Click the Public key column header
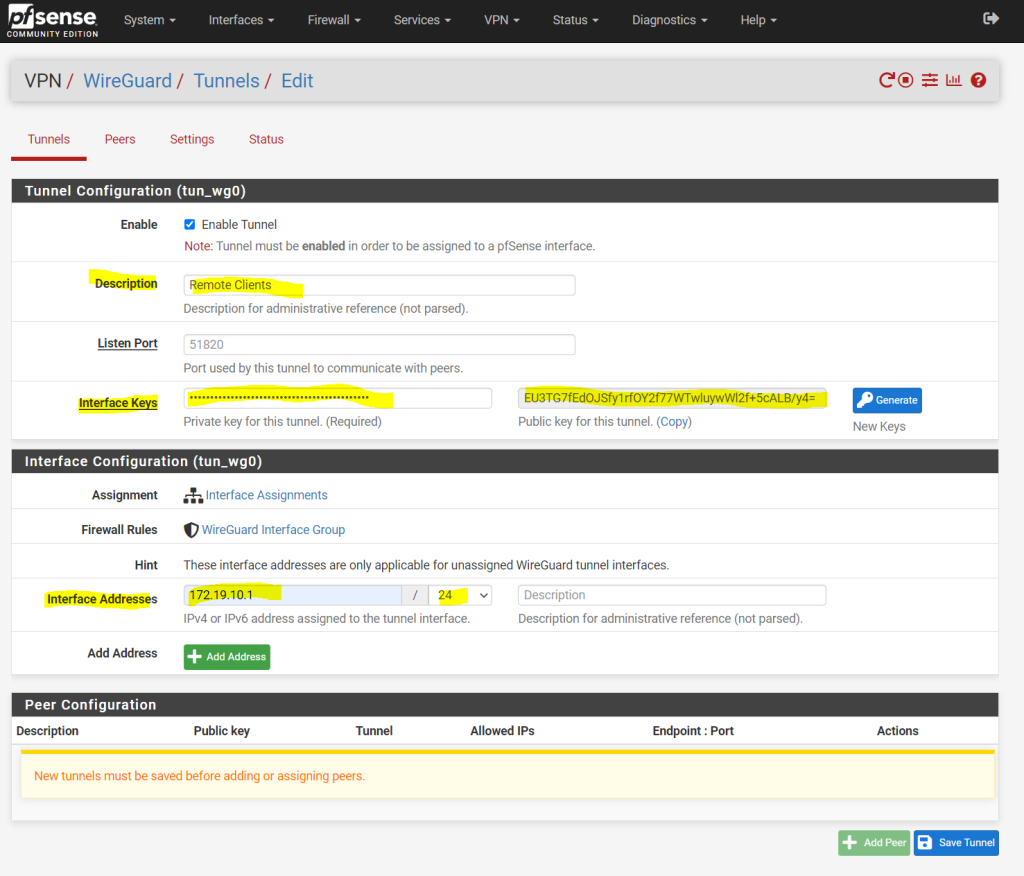 [x=221, y=731]
